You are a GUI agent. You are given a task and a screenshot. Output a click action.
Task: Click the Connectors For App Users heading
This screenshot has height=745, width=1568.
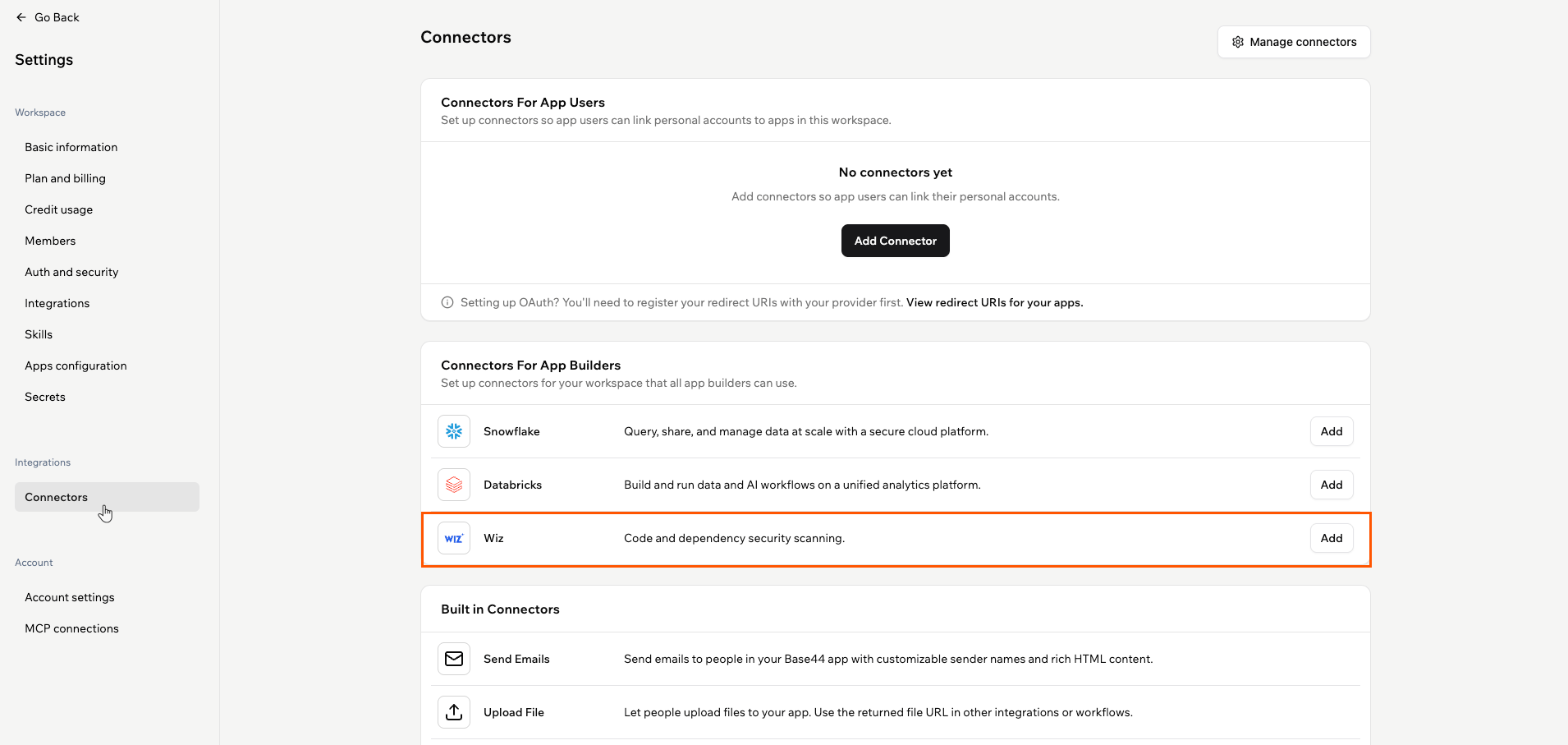(523, 103)
